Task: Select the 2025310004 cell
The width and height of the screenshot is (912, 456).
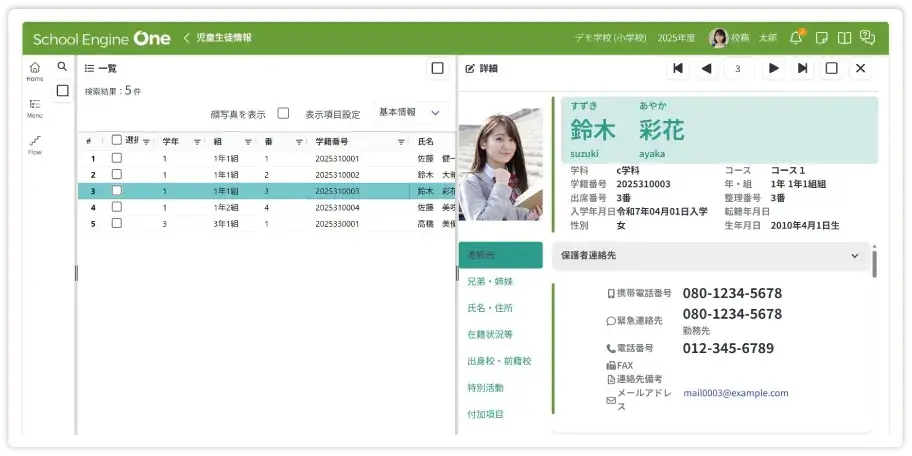Action: tap(337, 207)
